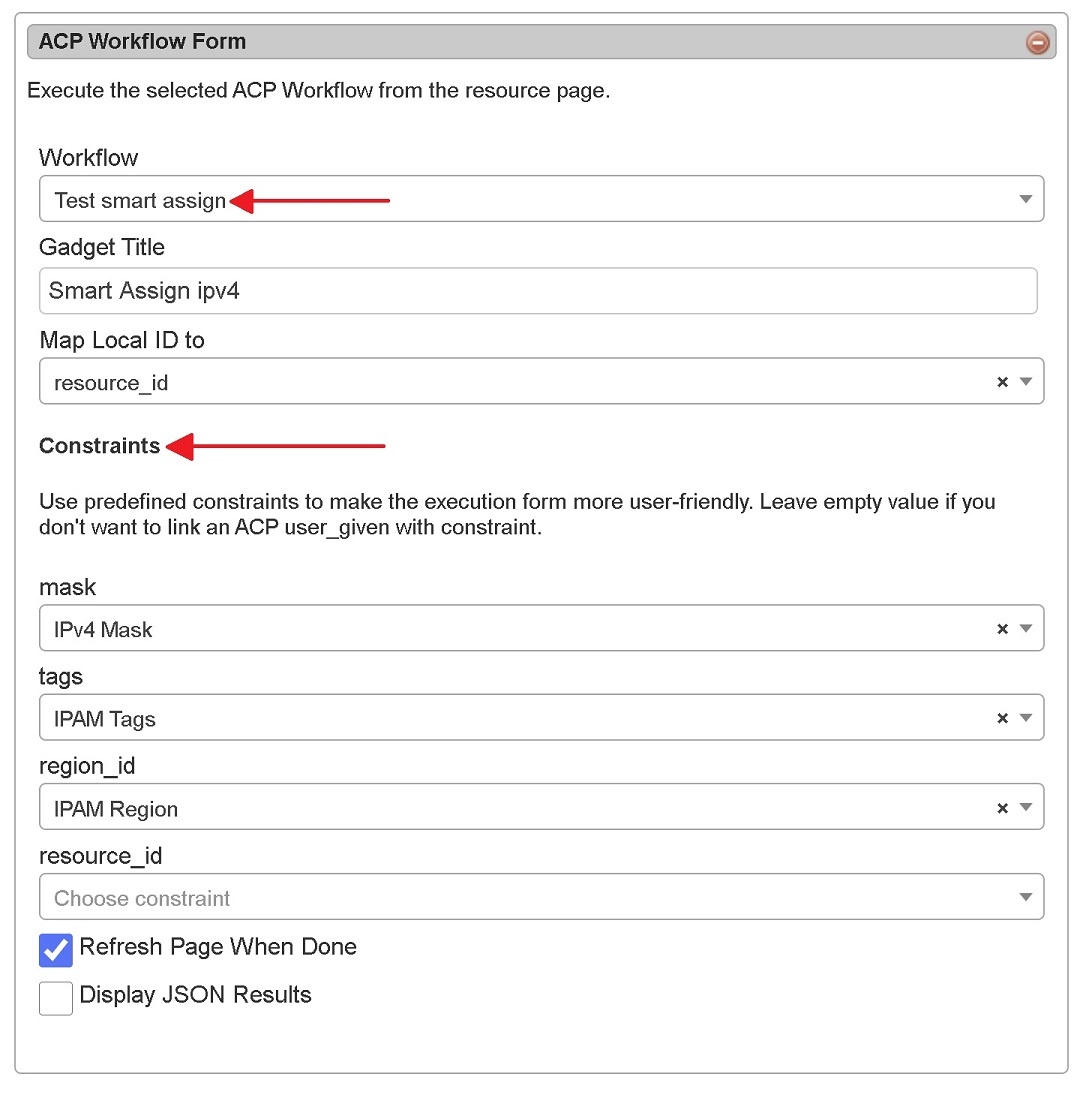Open the Workflow dropdown arrow
1080x1101 pixels.
pos(1025,199)
